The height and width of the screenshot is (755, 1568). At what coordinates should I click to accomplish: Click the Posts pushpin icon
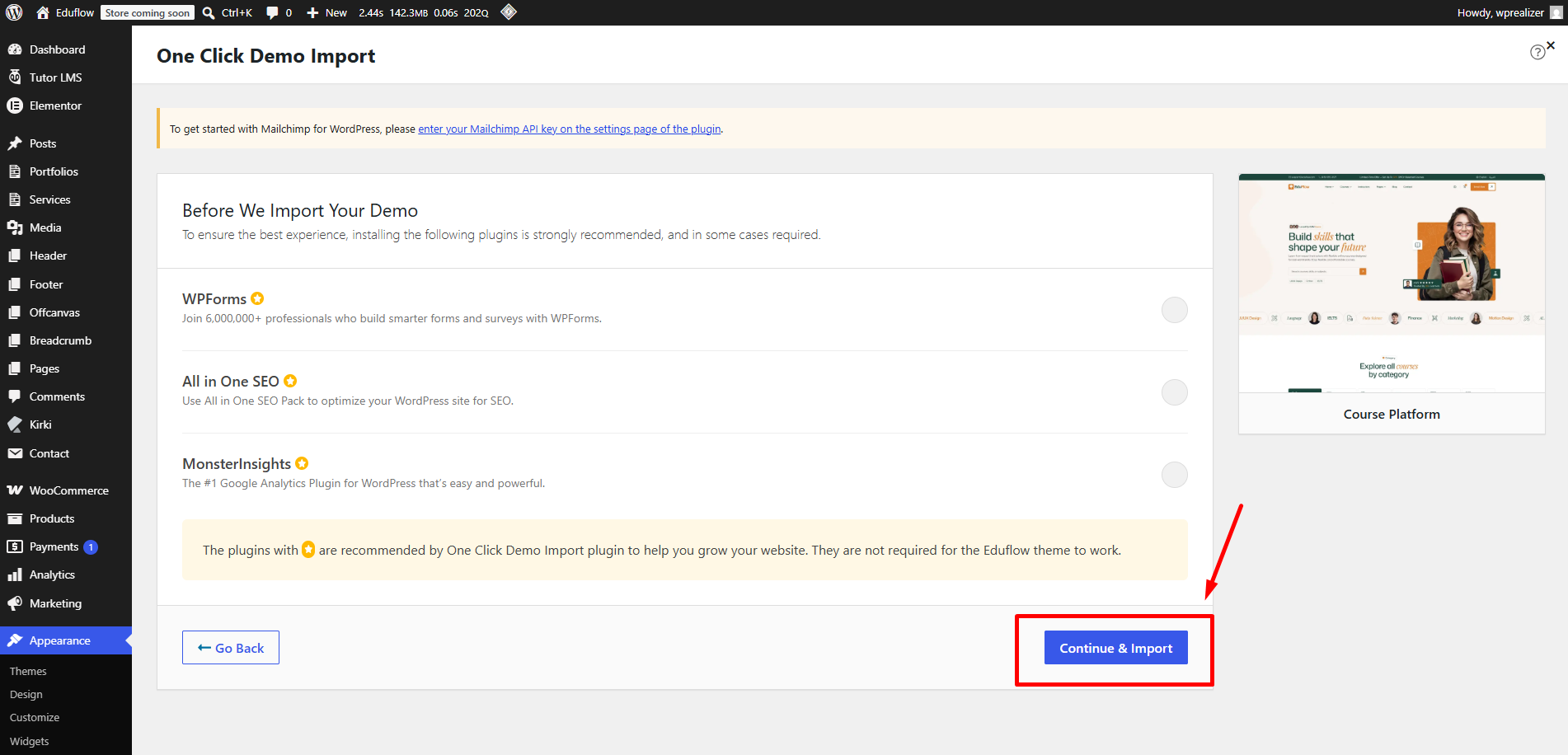[x=15, y=143]
